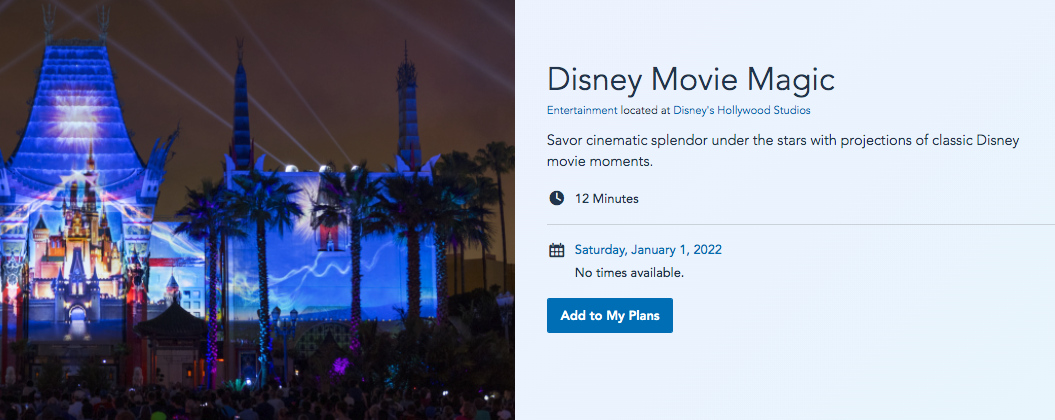Click the divider line under the duration
Viewport: 1055px width, 420px height.
coord(800,225)
